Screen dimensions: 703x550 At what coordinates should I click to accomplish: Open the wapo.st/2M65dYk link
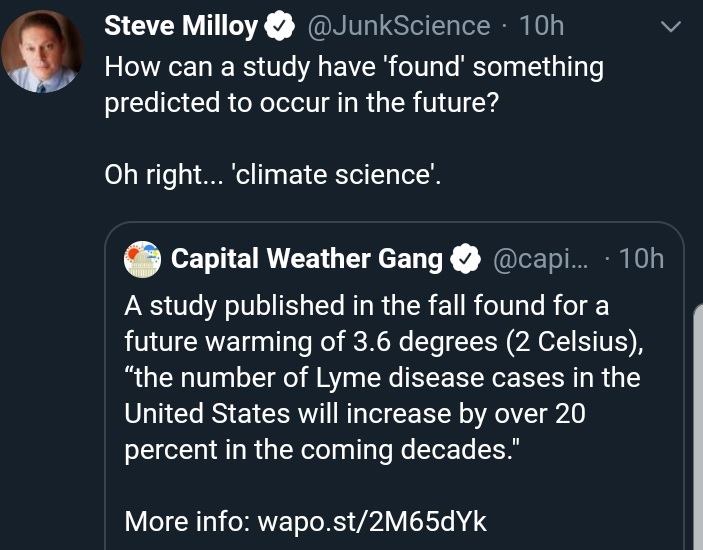pos(372,521)
